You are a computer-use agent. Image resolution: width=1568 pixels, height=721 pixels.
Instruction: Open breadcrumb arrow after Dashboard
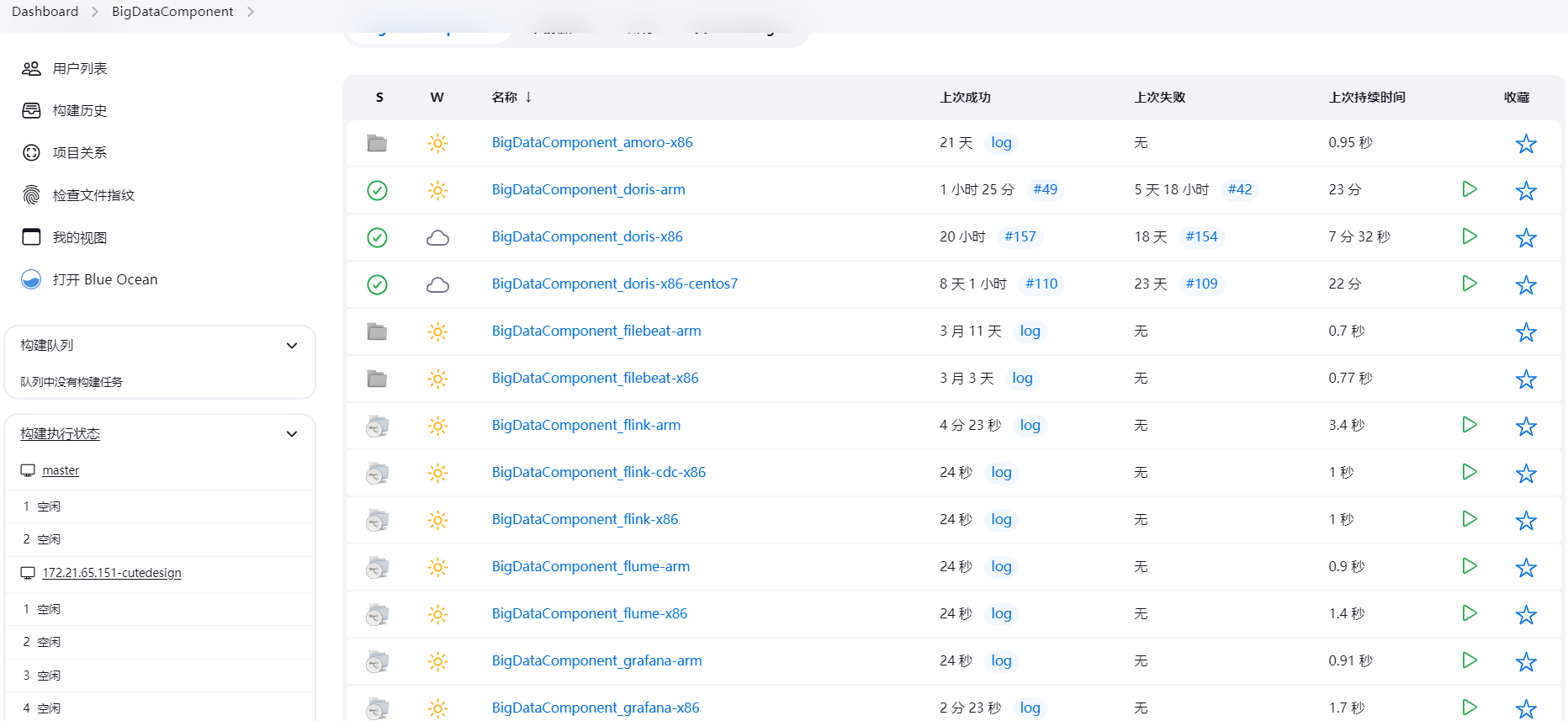[95, 12]
